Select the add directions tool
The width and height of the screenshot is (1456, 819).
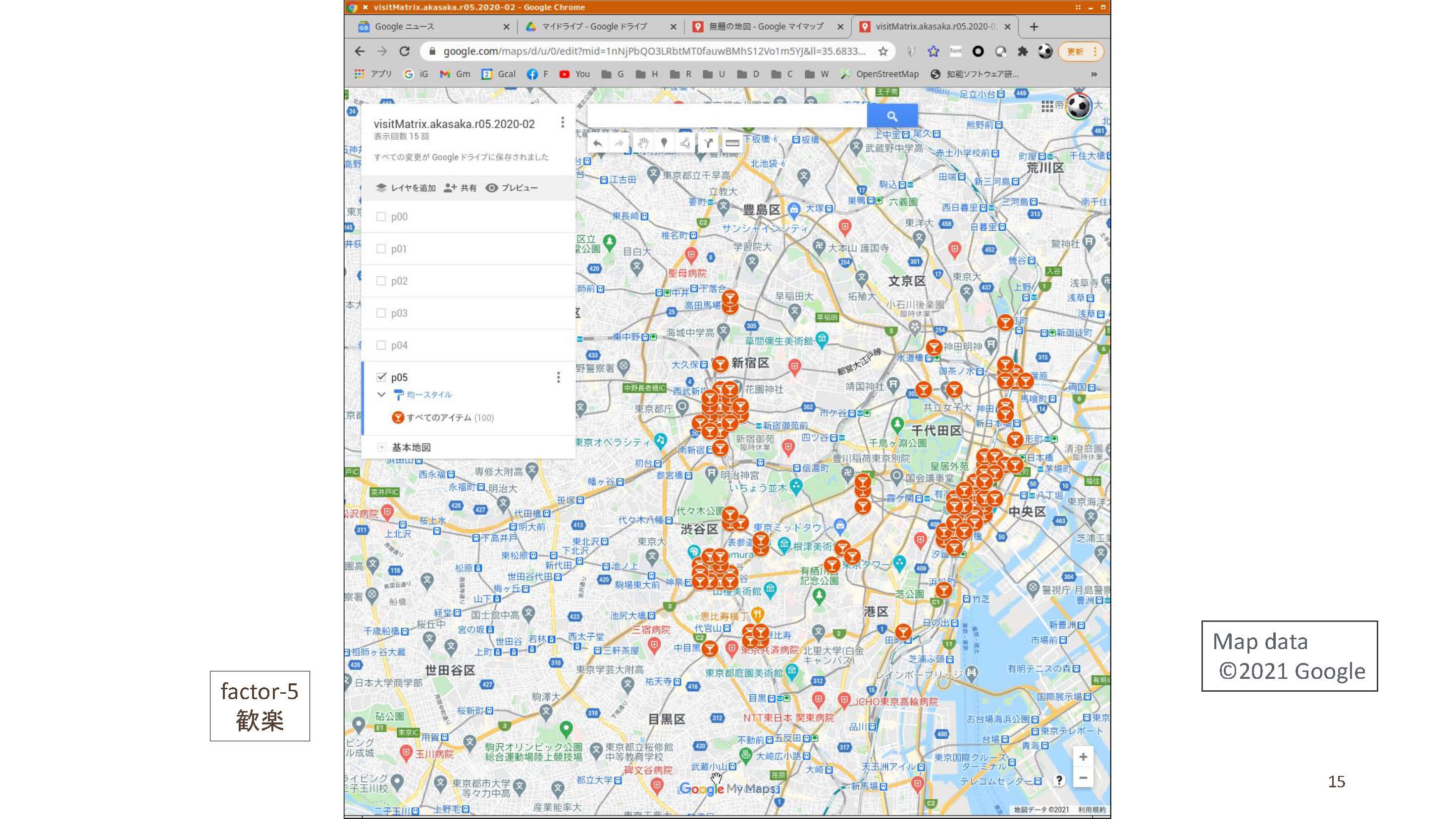tap(708, 143)
